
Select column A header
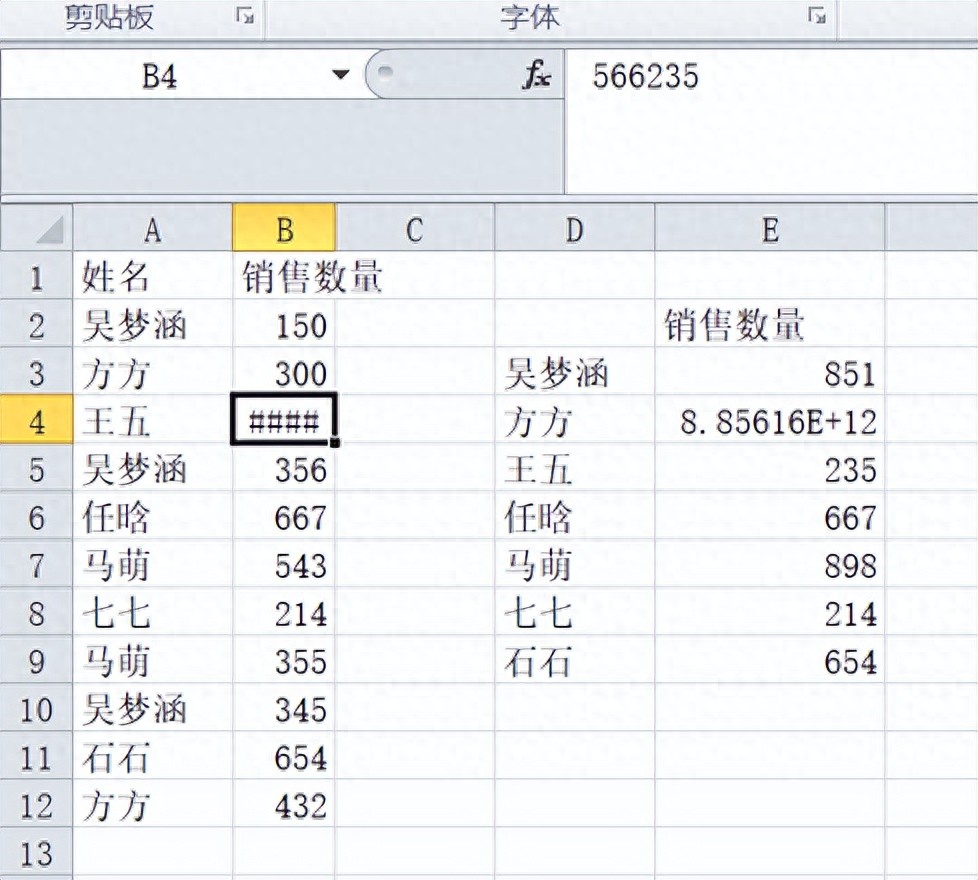tap(153, 230)
